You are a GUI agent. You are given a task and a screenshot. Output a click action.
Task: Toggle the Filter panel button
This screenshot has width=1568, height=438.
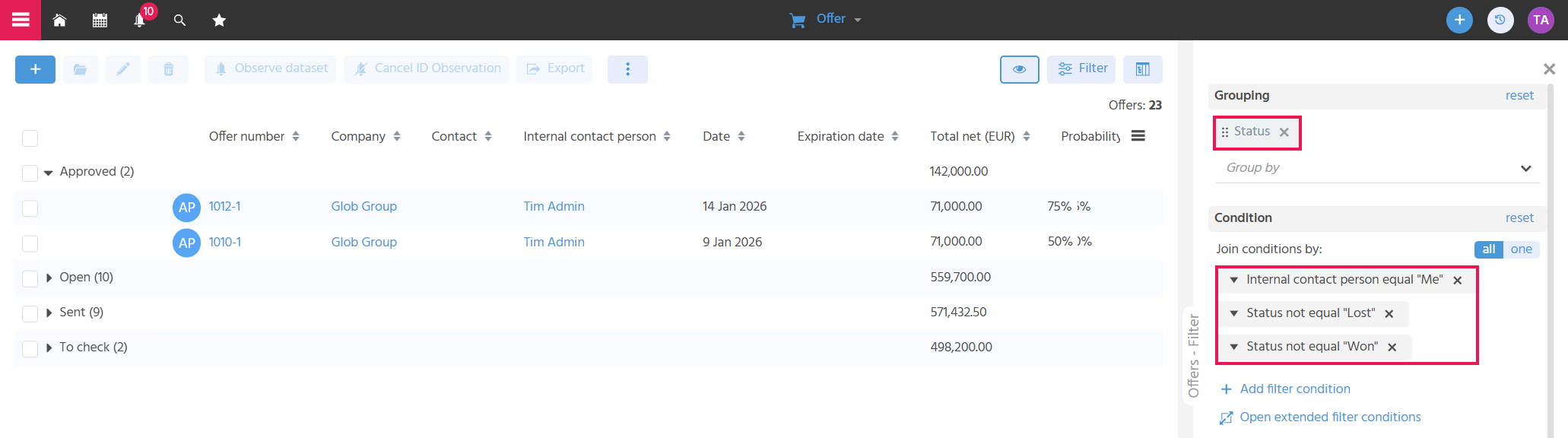1081,69
